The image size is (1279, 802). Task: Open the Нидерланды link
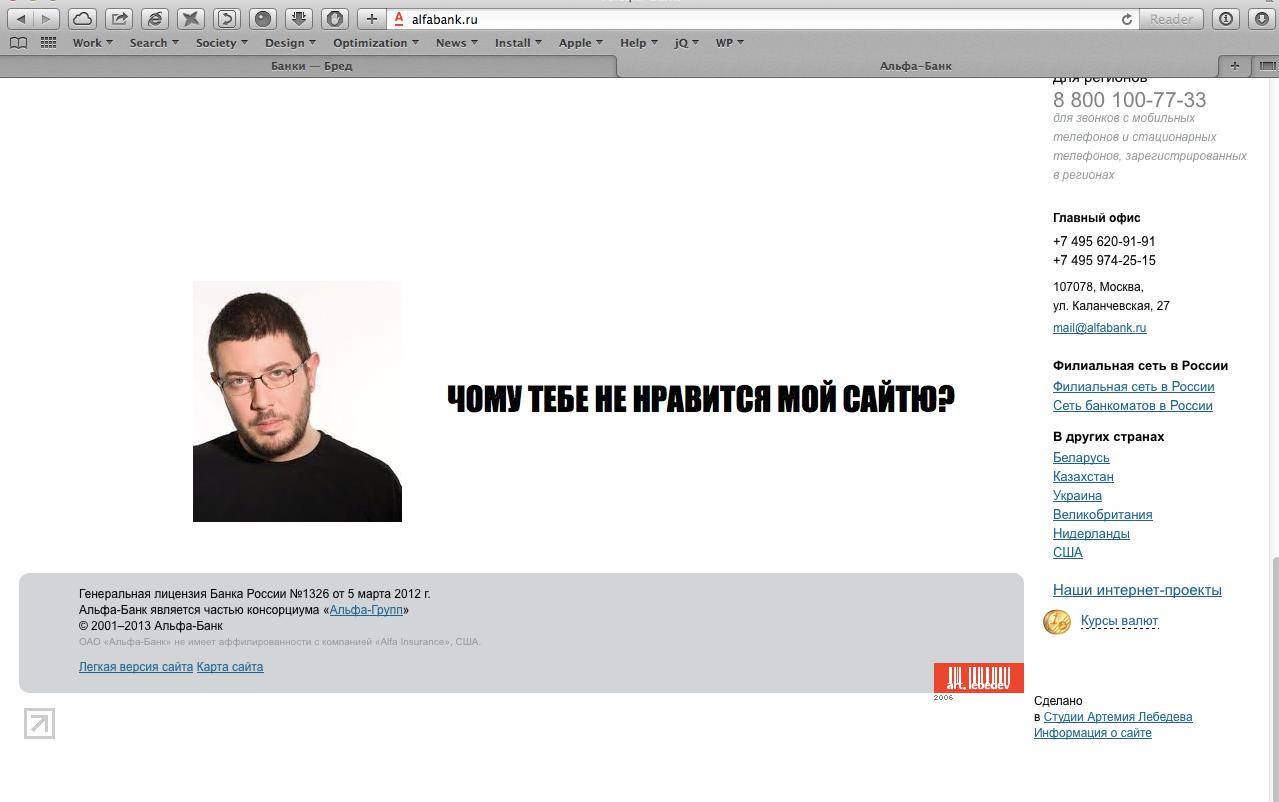click(x=1091, y=534)
